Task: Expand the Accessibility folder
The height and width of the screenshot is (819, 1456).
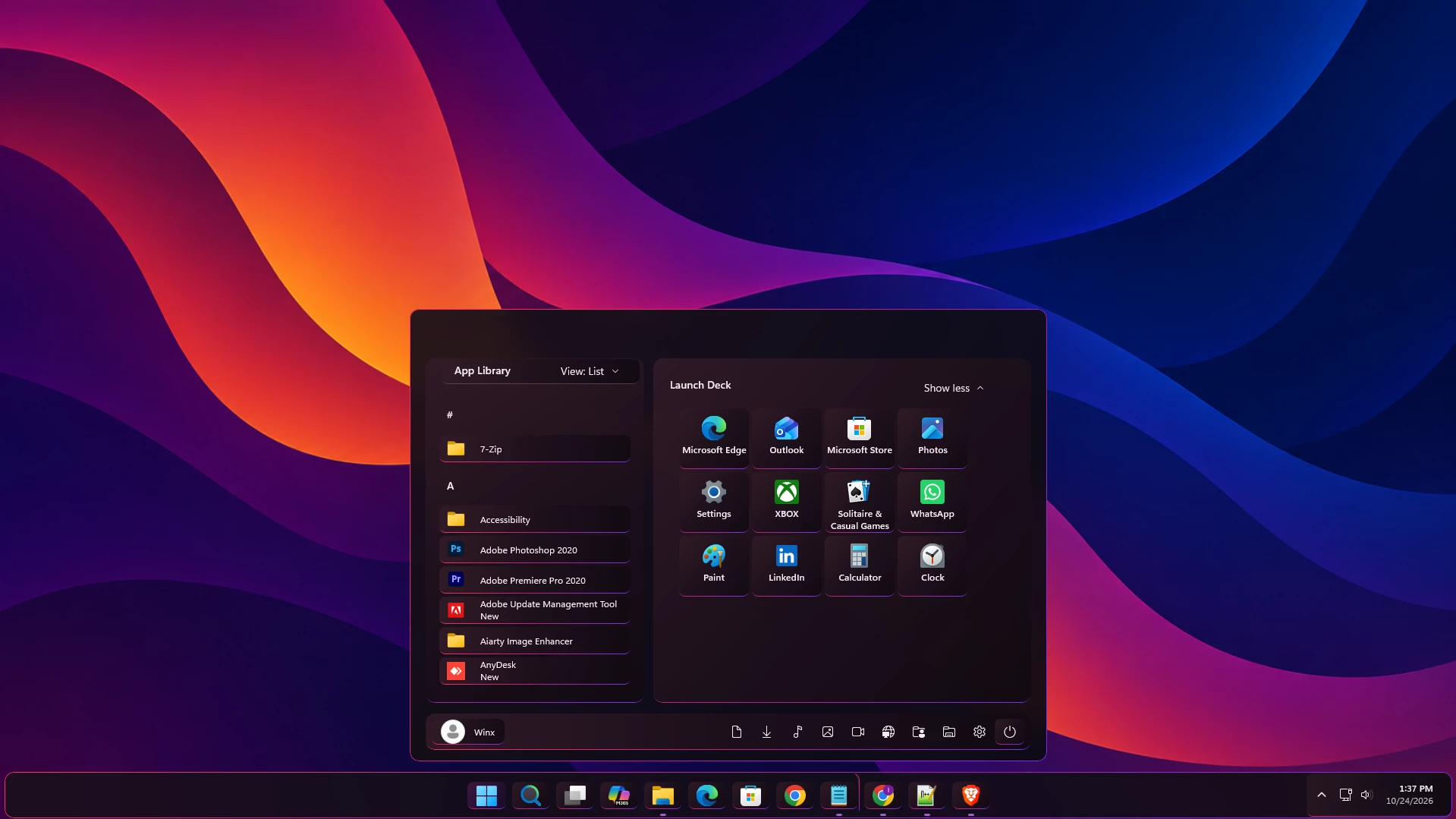Action: 535,519
